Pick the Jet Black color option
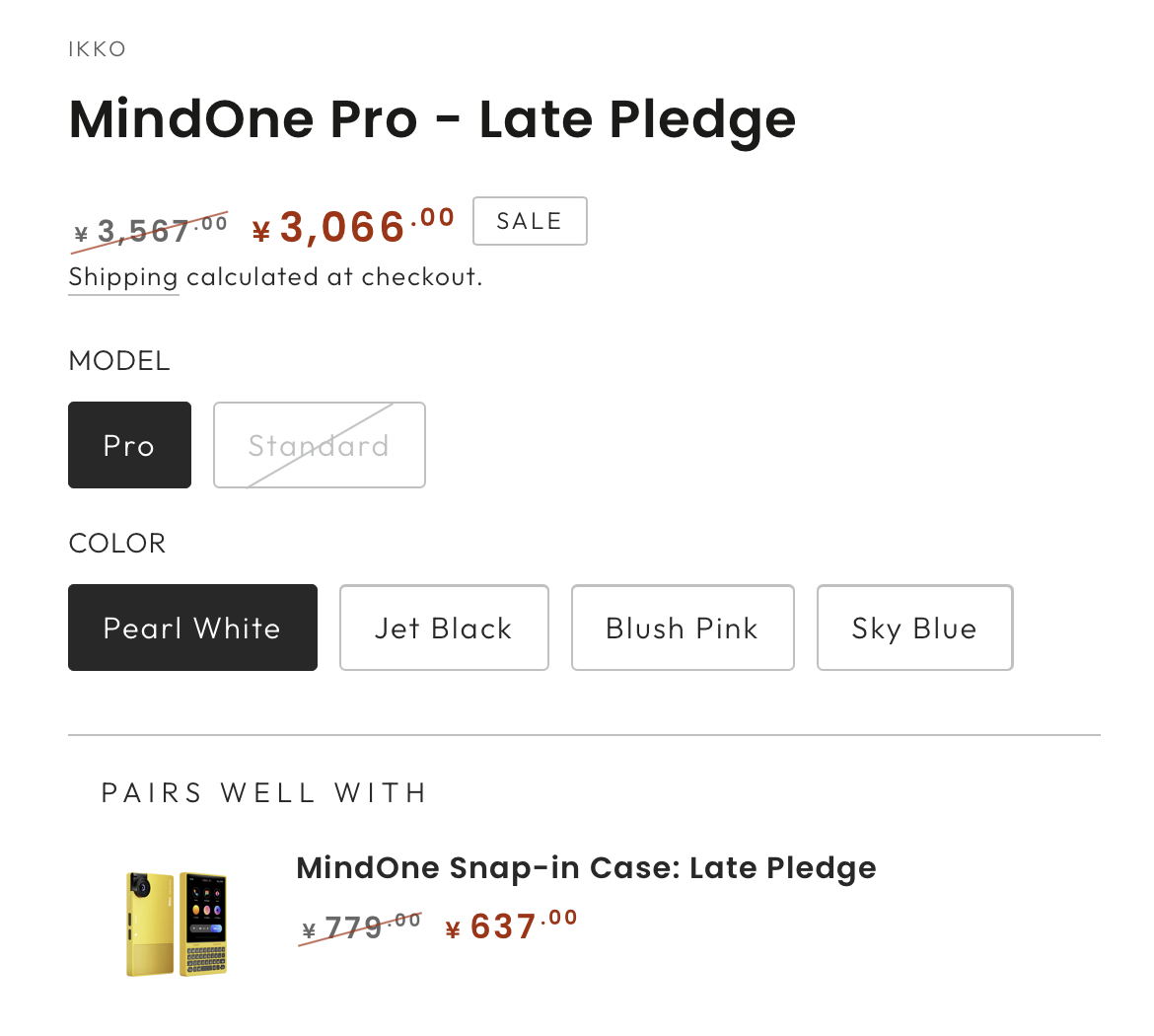The height and width of the screenshot is (1036, 1154). click(x=444, y=628)
